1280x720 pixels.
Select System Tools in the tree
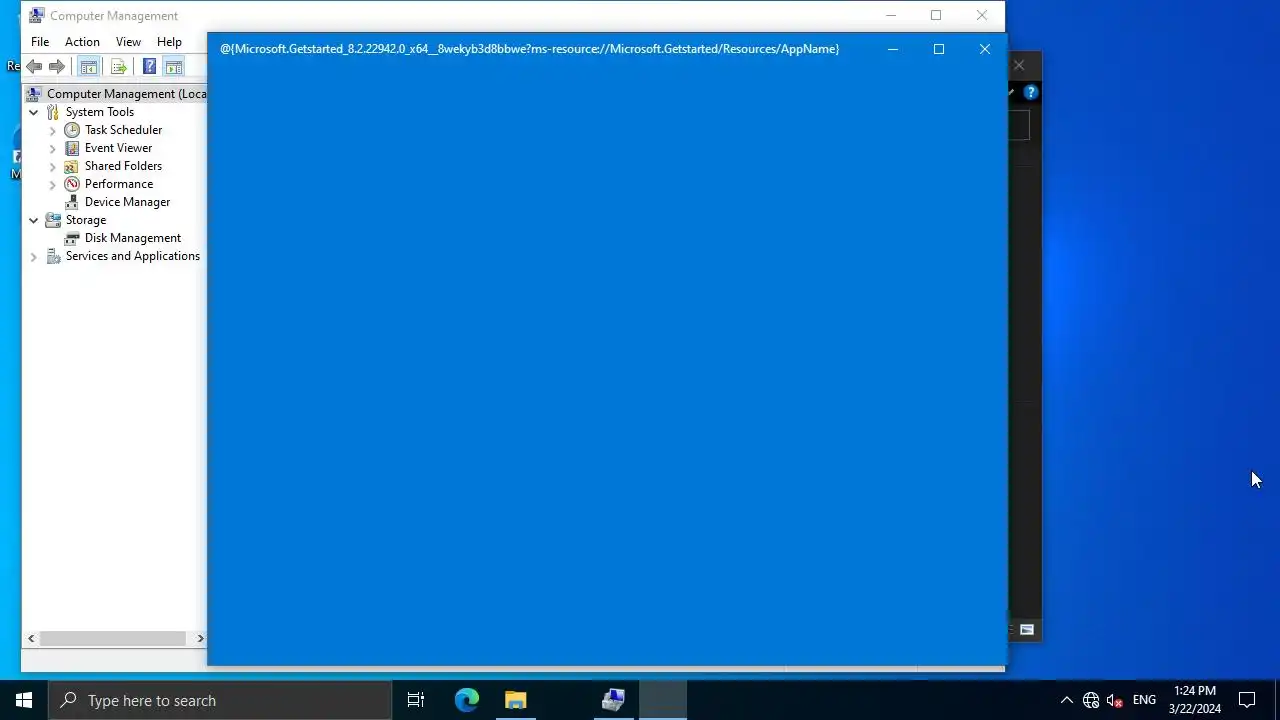(99, 112)
